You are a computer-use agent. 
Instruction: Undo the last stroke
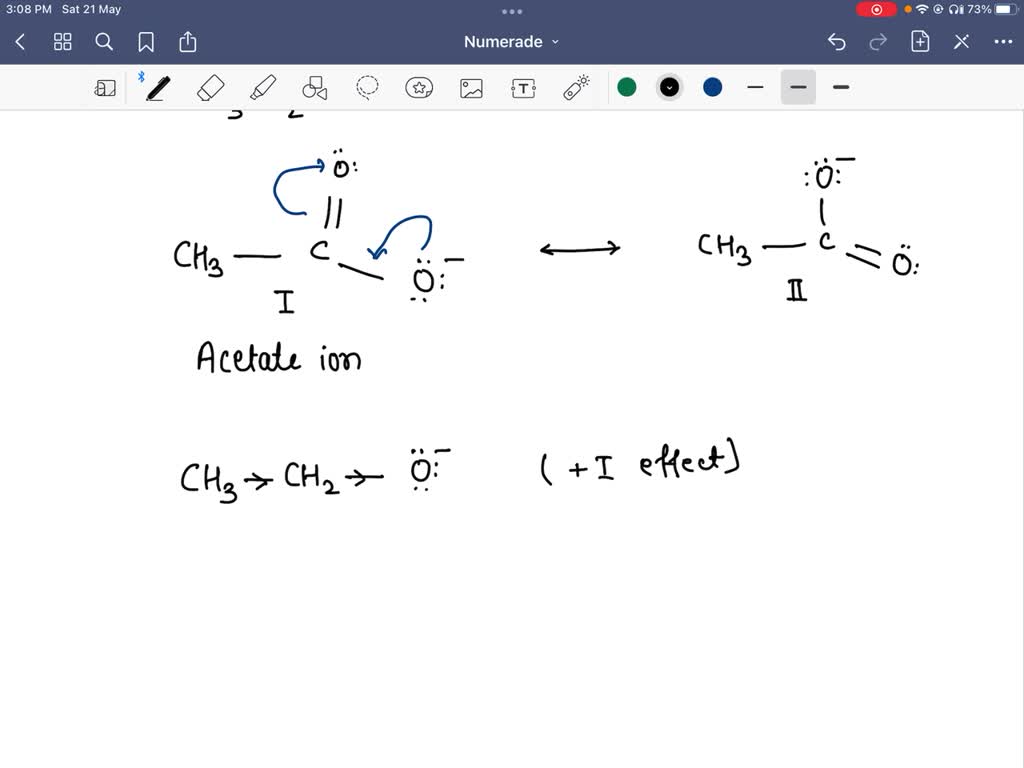pyautogui.click(x=837, y=41)
